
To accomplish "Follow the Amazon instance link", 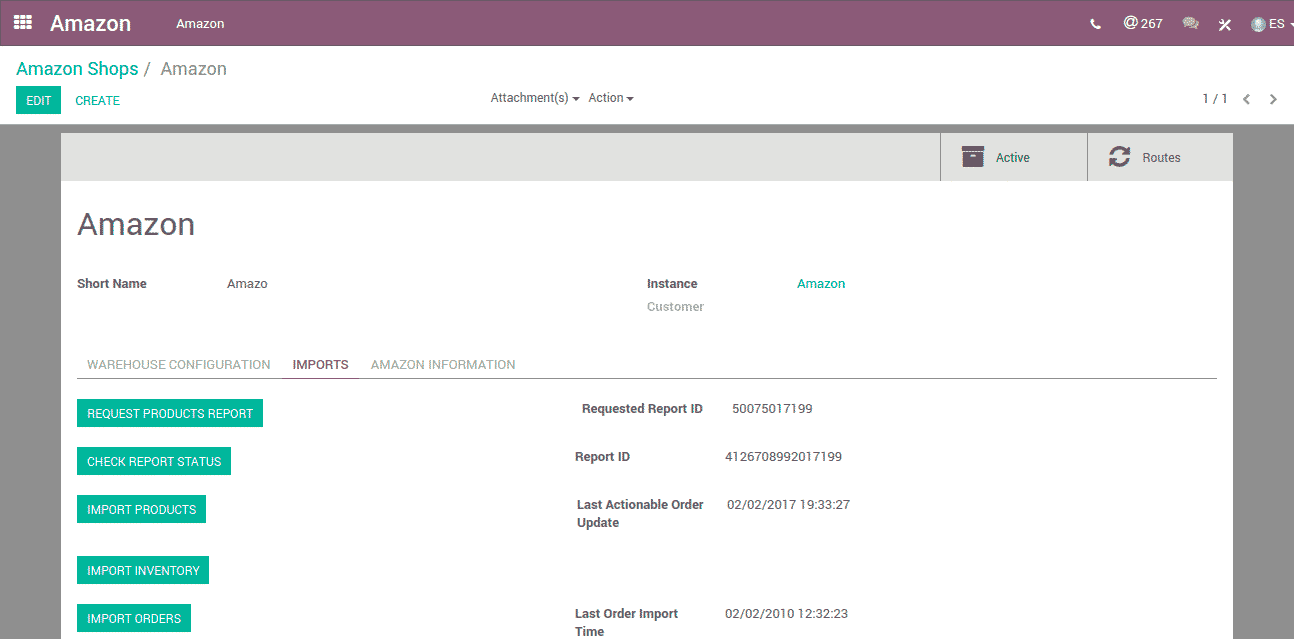I will [x=820, y=284].
